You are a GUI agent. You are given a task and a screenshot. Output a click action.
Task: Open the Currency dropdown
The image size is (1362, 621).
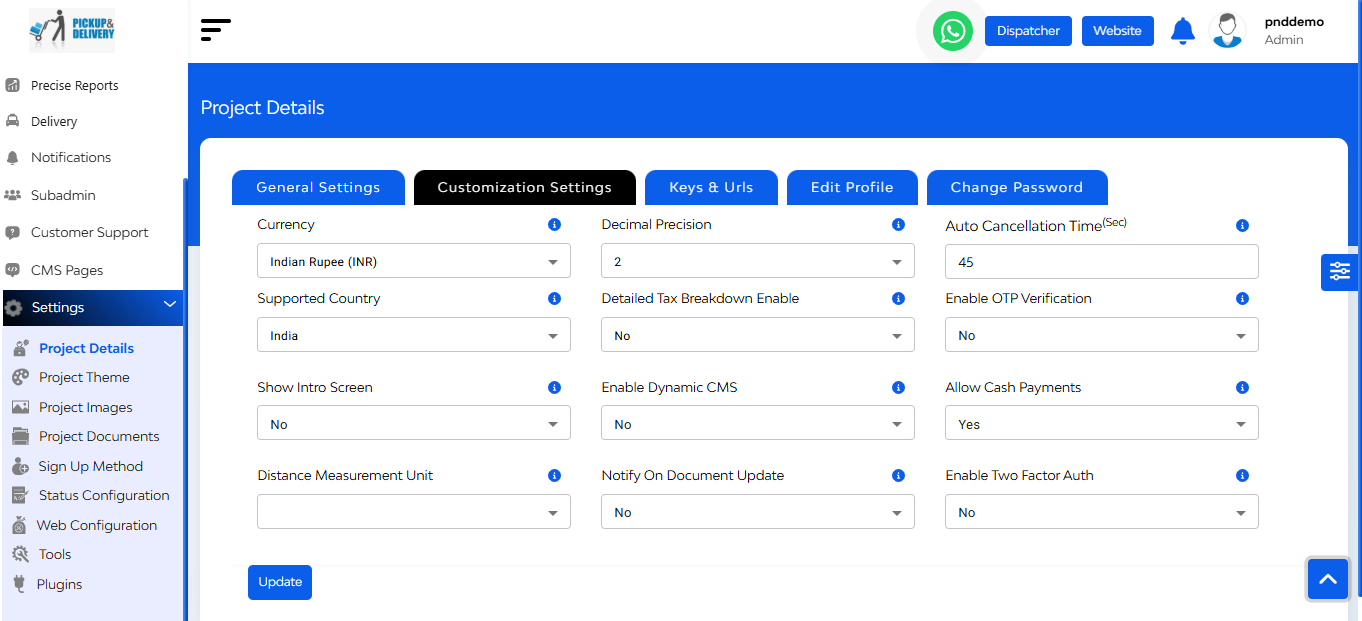click(x=414, y=261)
